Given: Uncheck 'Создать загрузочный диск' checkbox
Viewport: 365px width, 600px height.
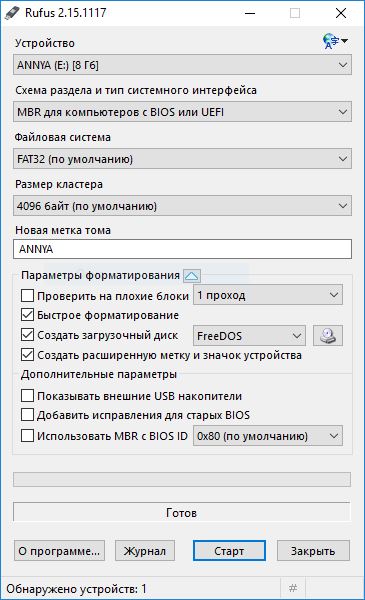Looking at the screenshot, I should point(27,335).
